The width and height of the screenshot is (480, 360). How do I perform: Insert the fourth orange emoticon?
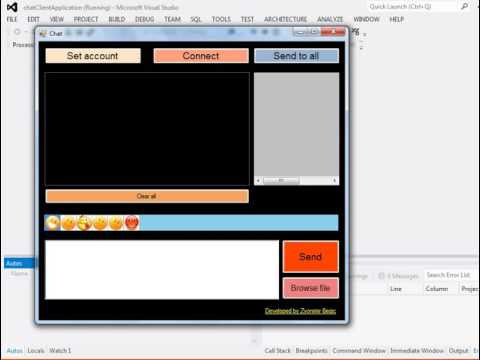point(100,223)
